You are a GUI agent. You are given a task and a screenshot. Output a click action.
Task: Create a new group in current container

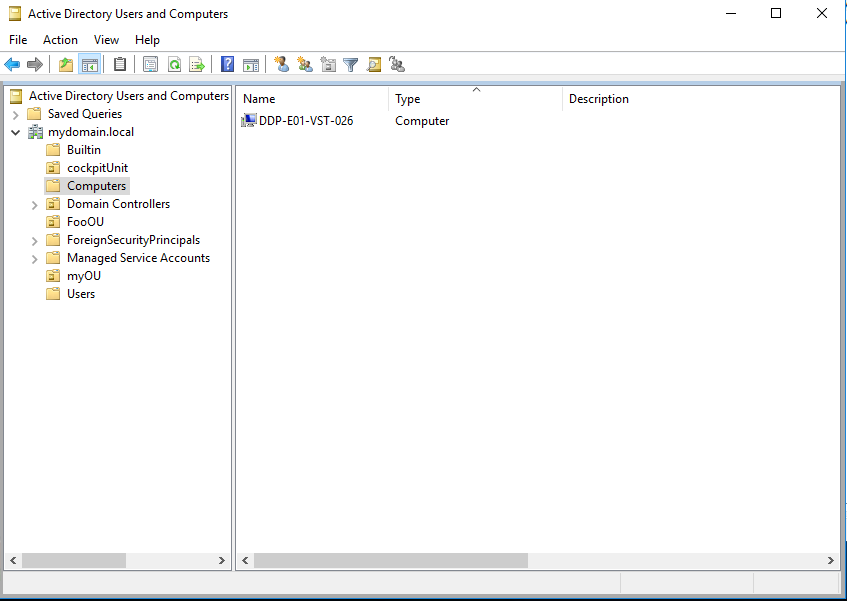click(x=305, y=65)
